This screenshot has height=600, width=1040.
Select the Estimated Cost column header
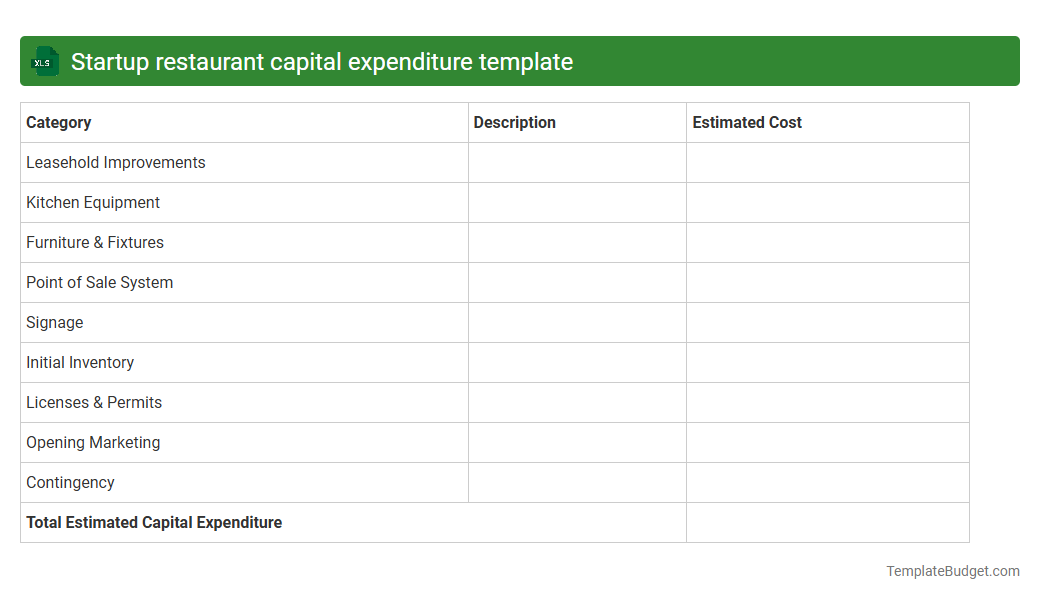pyautogui.click(x=747, y=122)
